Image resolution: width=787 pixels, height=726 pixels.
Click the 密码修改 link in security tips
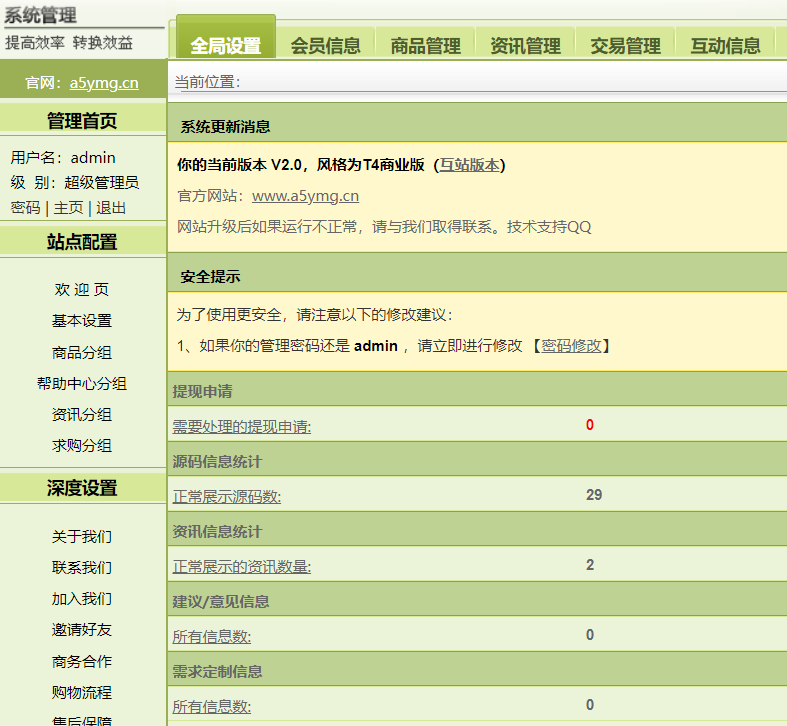click(x=571, y=345)
